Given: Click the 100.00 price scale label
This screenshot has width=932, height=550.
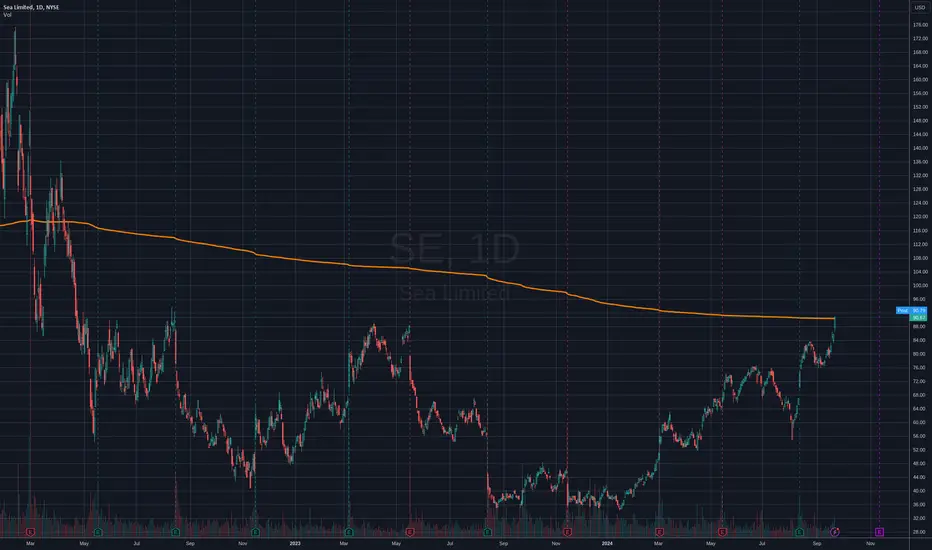Looking at the screenshot, I should (920, 285).
